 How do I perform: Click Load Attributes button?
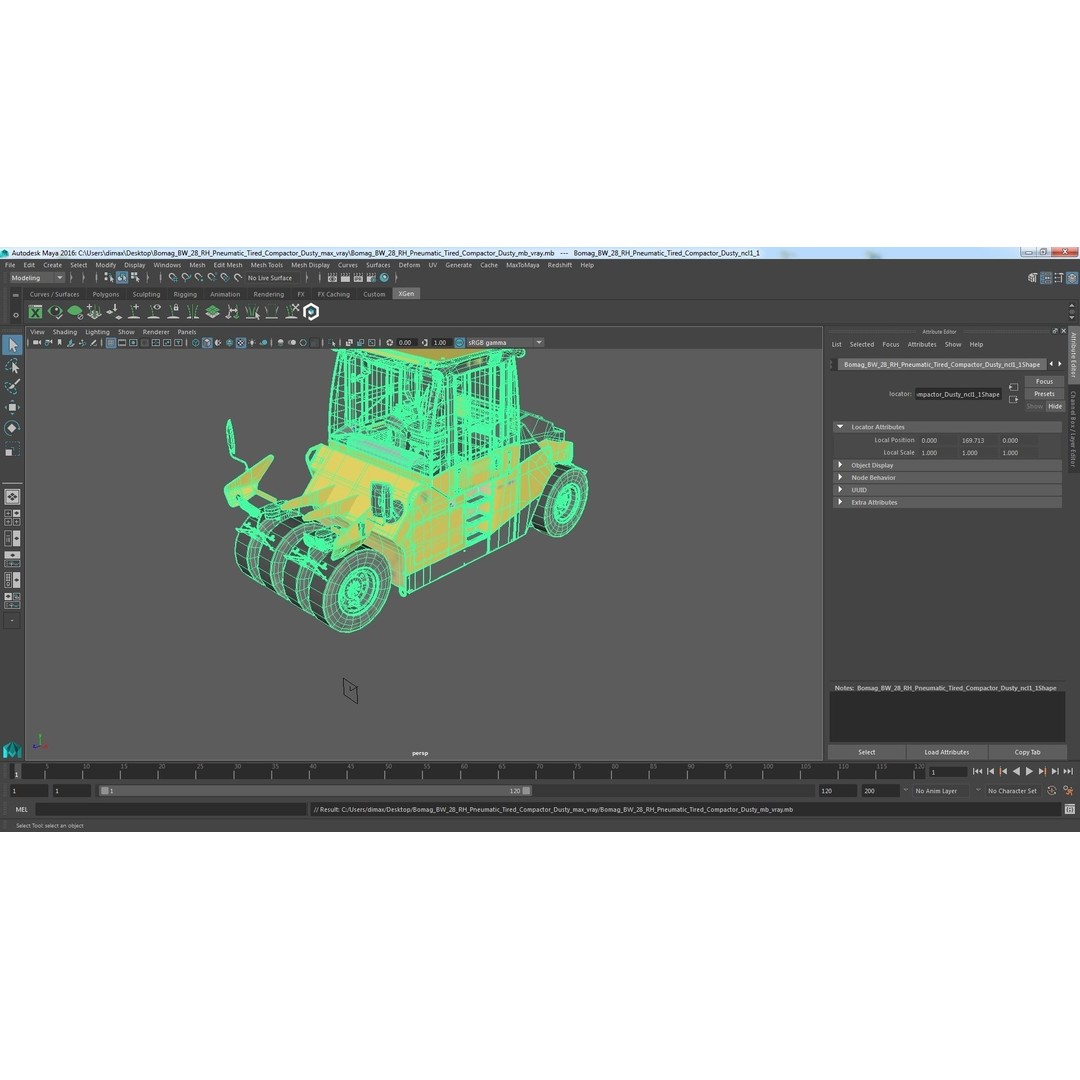tap(946, 752)
